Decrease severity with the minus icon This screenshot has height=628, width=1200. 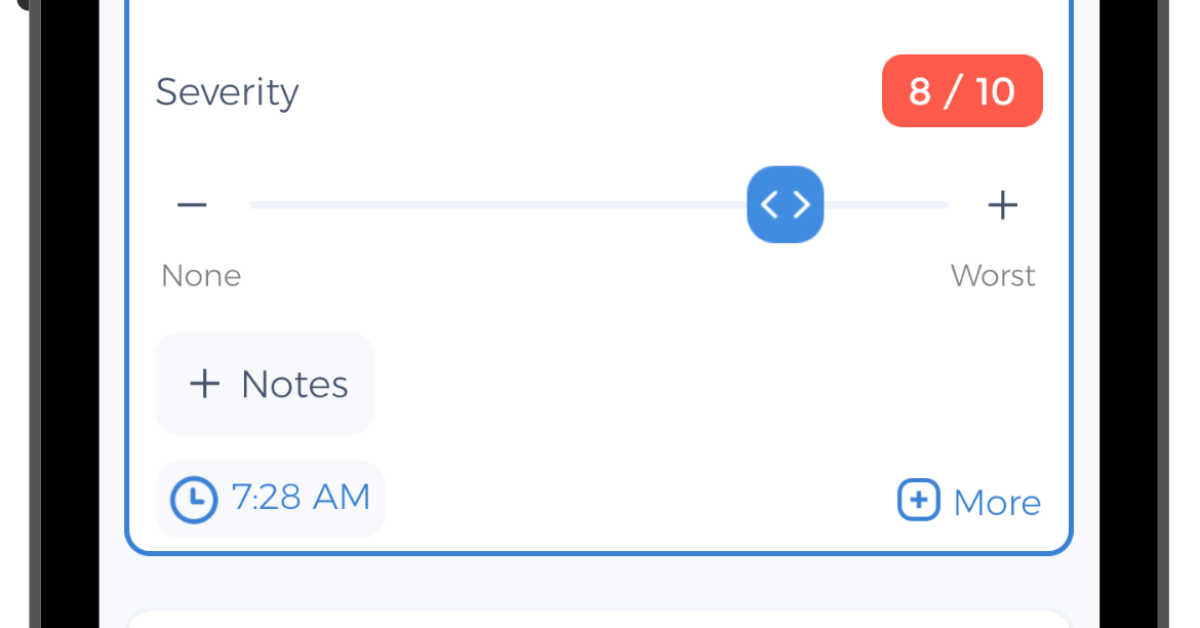coord(192,205)
